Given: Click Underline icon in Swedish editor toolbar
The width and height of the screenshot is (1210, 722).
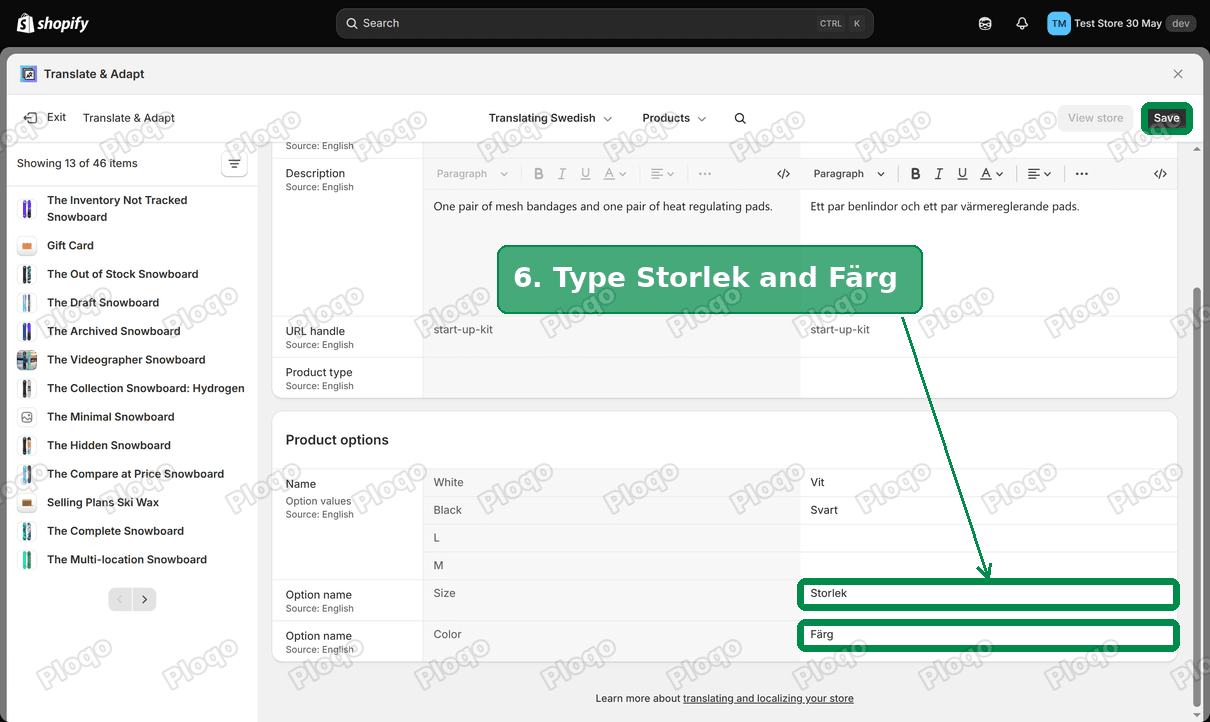Looking at the screenshot, I should point(962,174).
